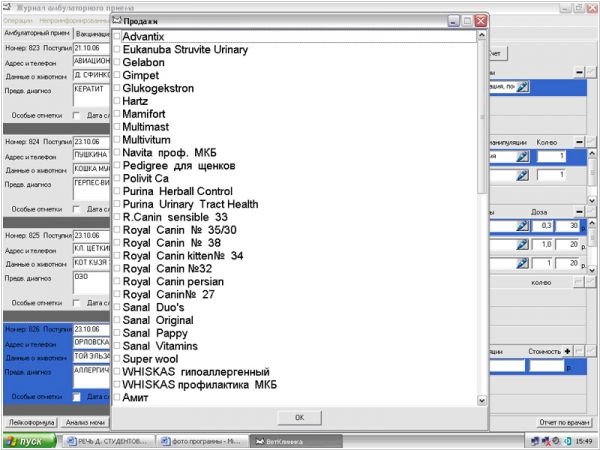Screen dimensions: 600x450
Task: Select Royal Canin № 35/30 item
Action: (179, 230)
